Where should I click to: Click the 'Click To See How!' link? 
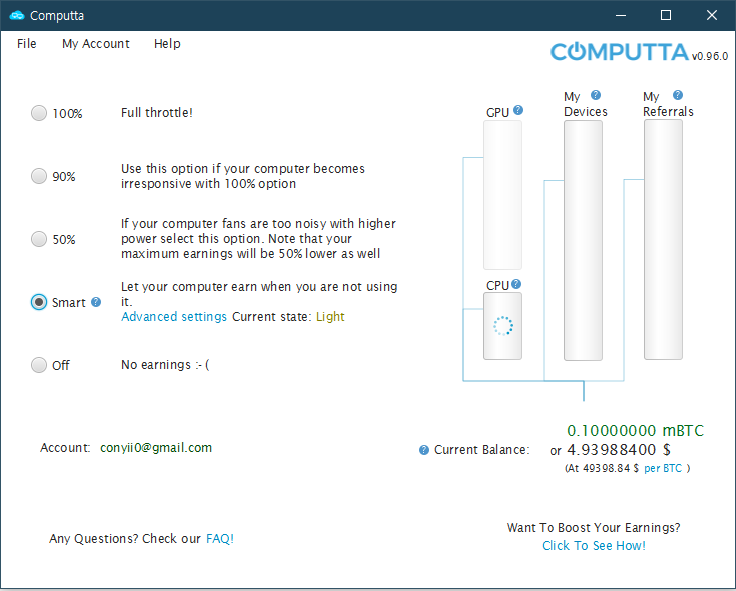click(594, 546)
